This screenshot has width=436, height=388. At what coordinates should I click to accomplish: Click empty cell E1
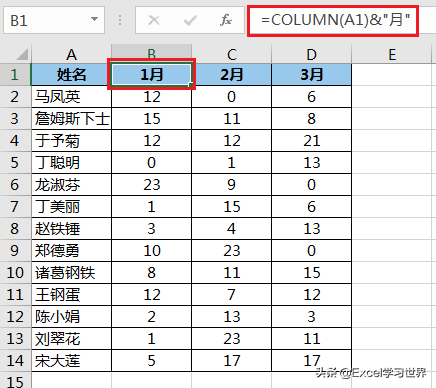pyautogui.click(x=392, y=75)
